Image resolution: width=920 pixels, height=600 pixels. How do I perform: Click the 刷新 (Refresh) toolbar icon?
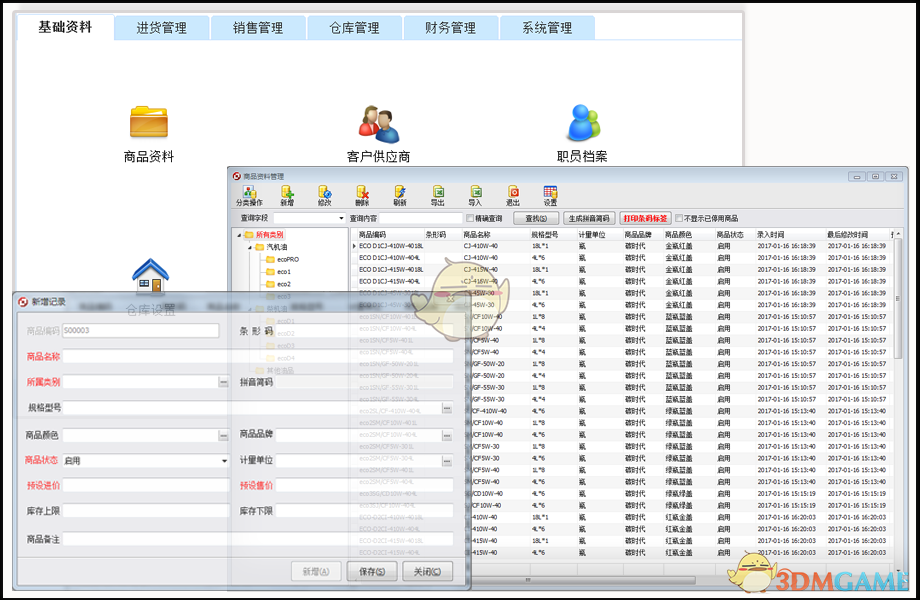(403, 193)
